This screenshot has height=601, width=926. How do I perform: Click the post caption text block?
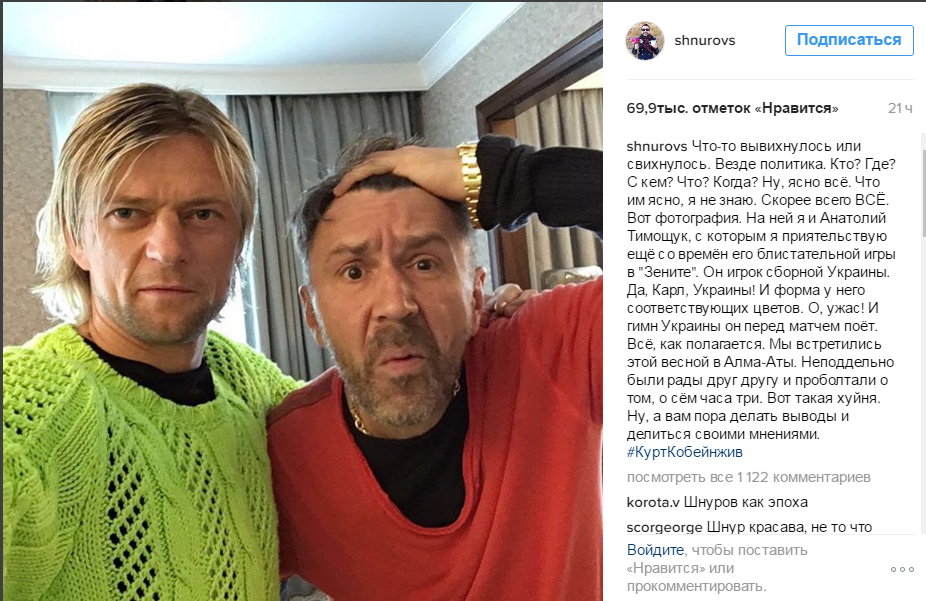click(762, 299)
